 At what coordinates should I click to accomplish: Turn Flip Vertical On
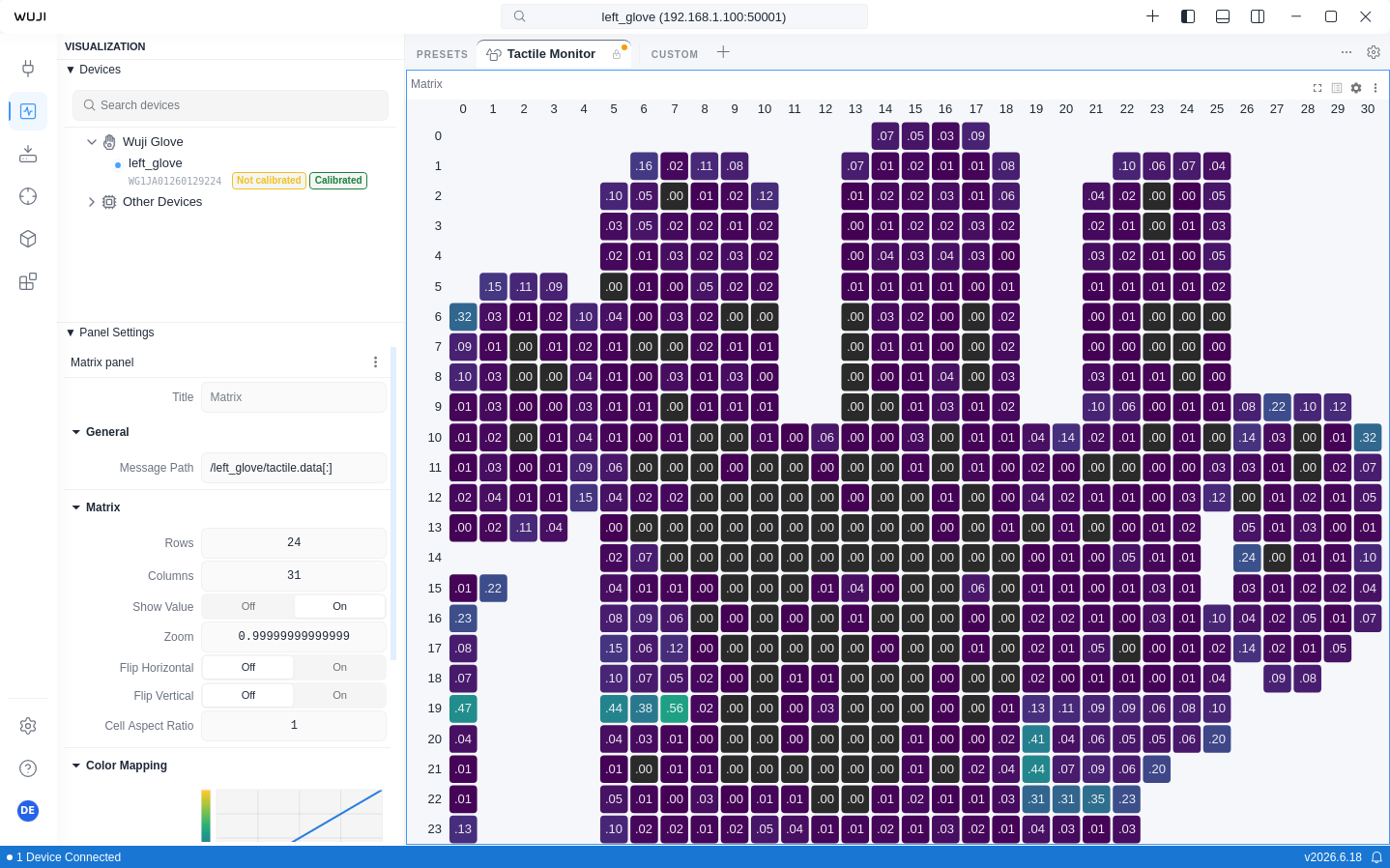point(339,696)
